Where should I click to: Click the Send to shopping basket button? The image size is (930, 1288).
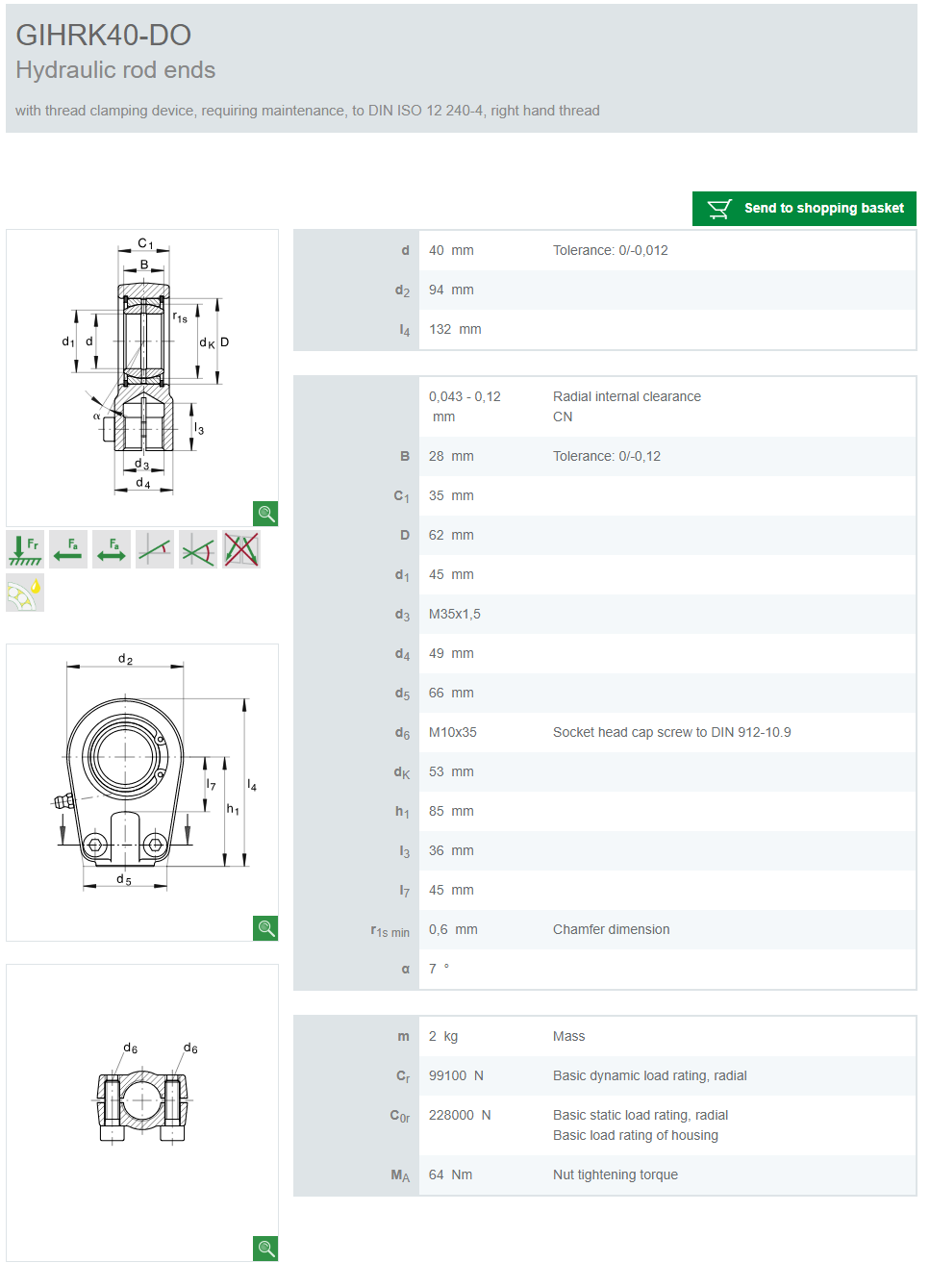tap(804, 209)
